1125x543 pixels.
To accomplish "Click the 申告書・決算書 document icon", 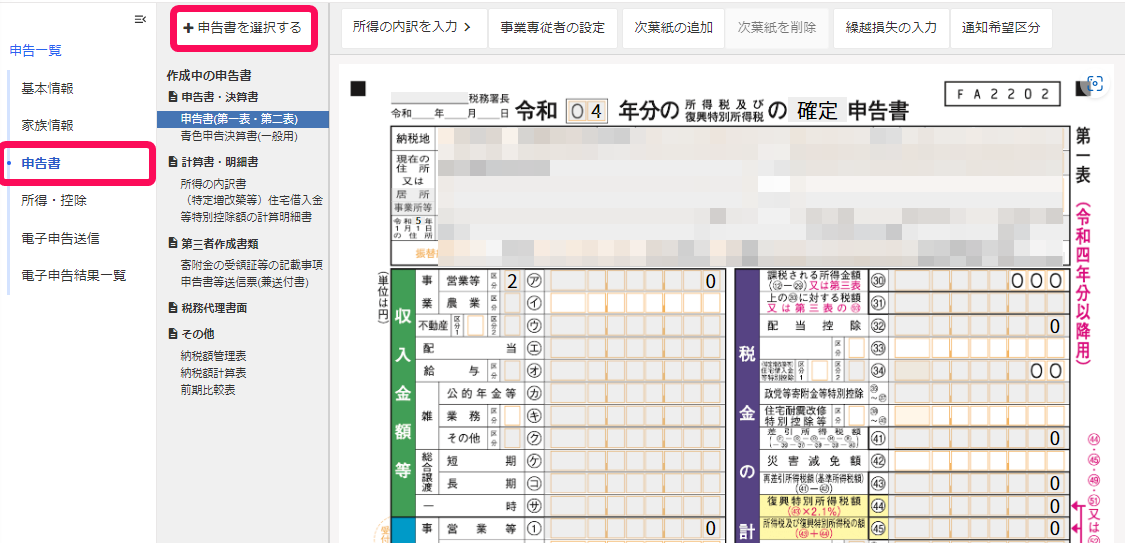I will point(173,98).
